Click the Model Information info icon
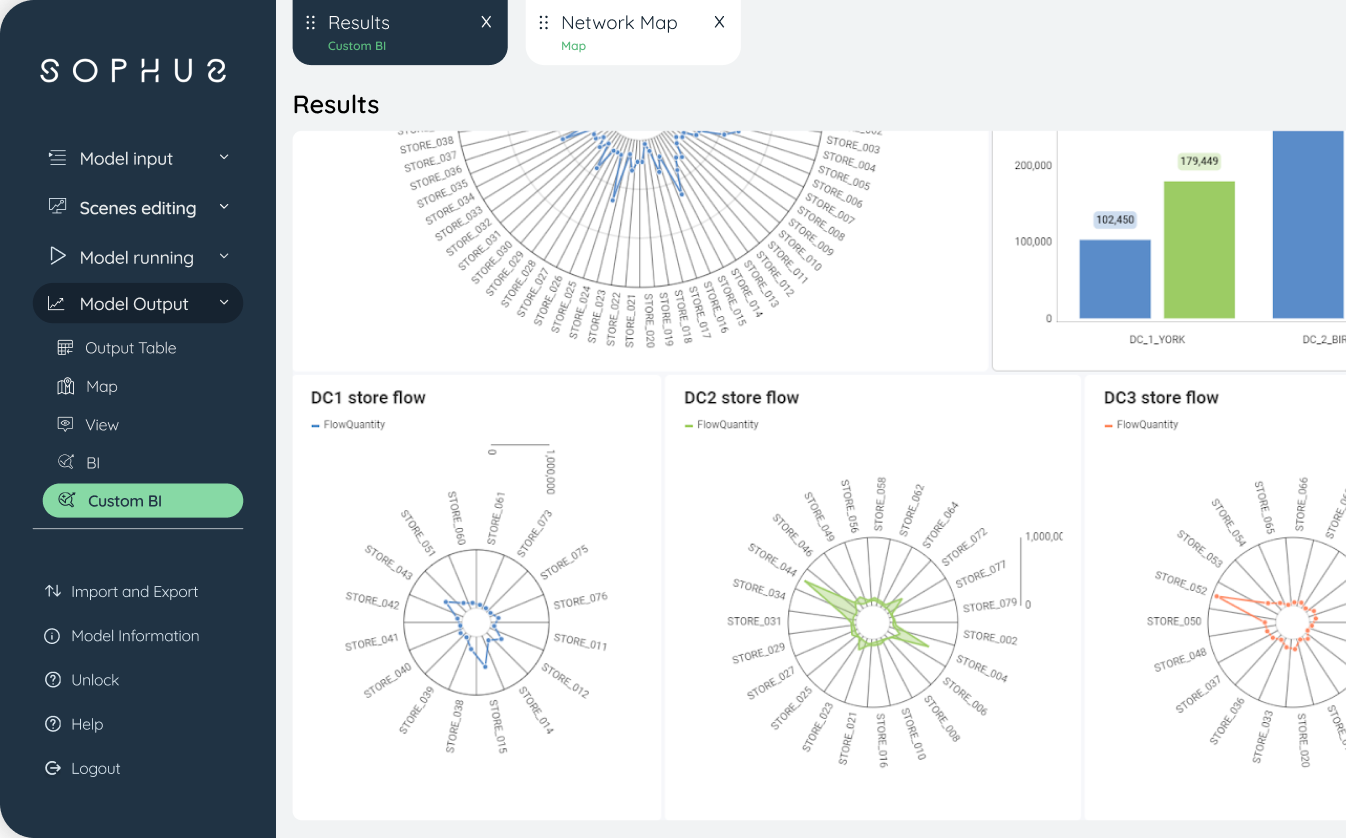 pos(53,636)
